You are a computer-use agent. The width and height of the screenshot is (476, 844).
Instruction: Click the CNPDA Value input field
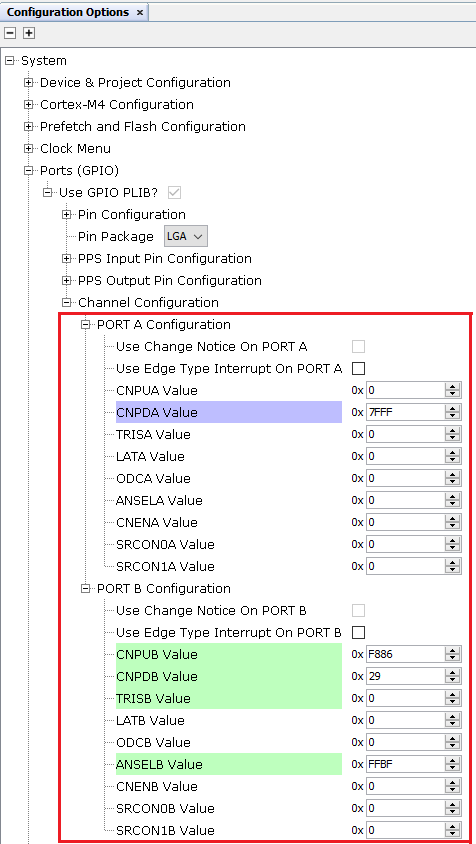coord(405,413)
